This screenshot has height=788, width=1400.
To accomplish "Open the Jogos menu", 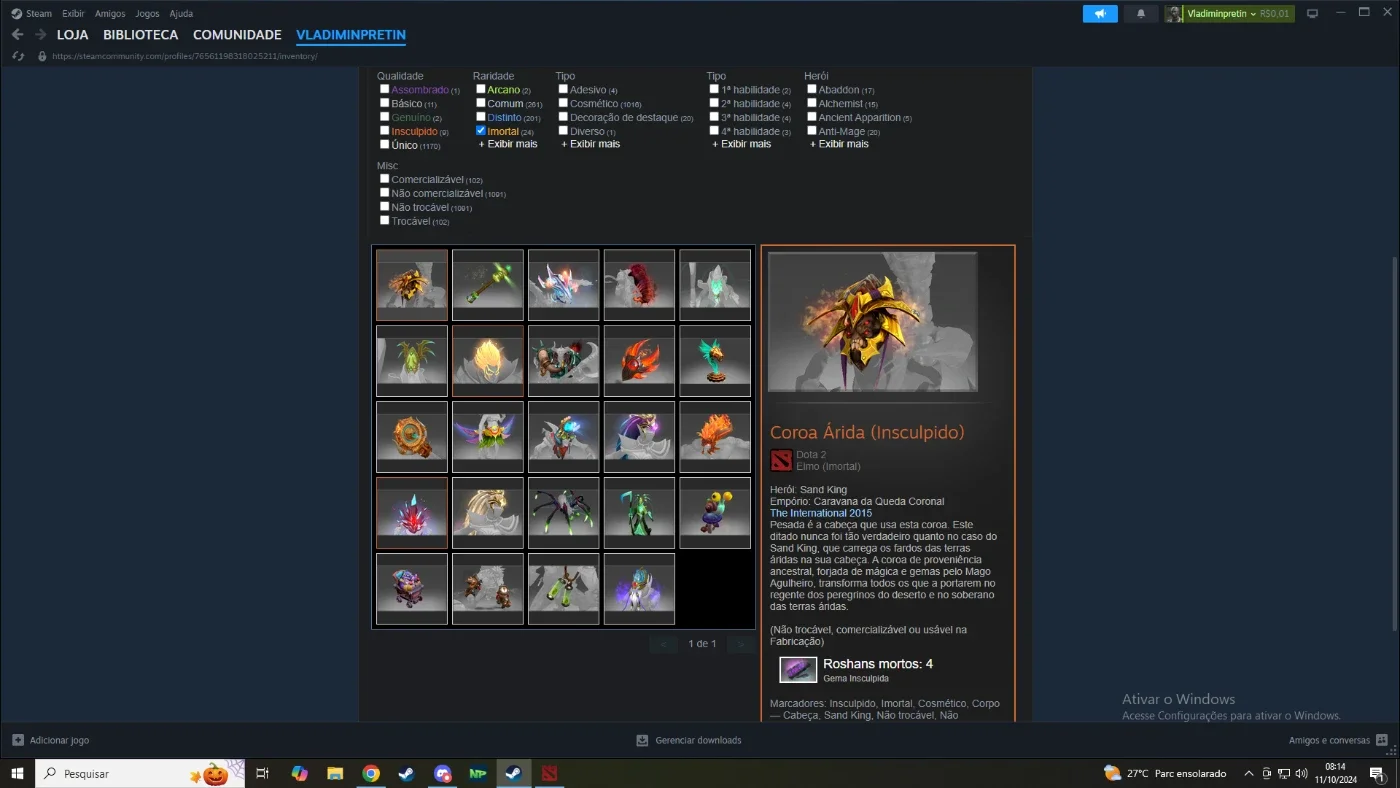I will (x=148, y=14).
